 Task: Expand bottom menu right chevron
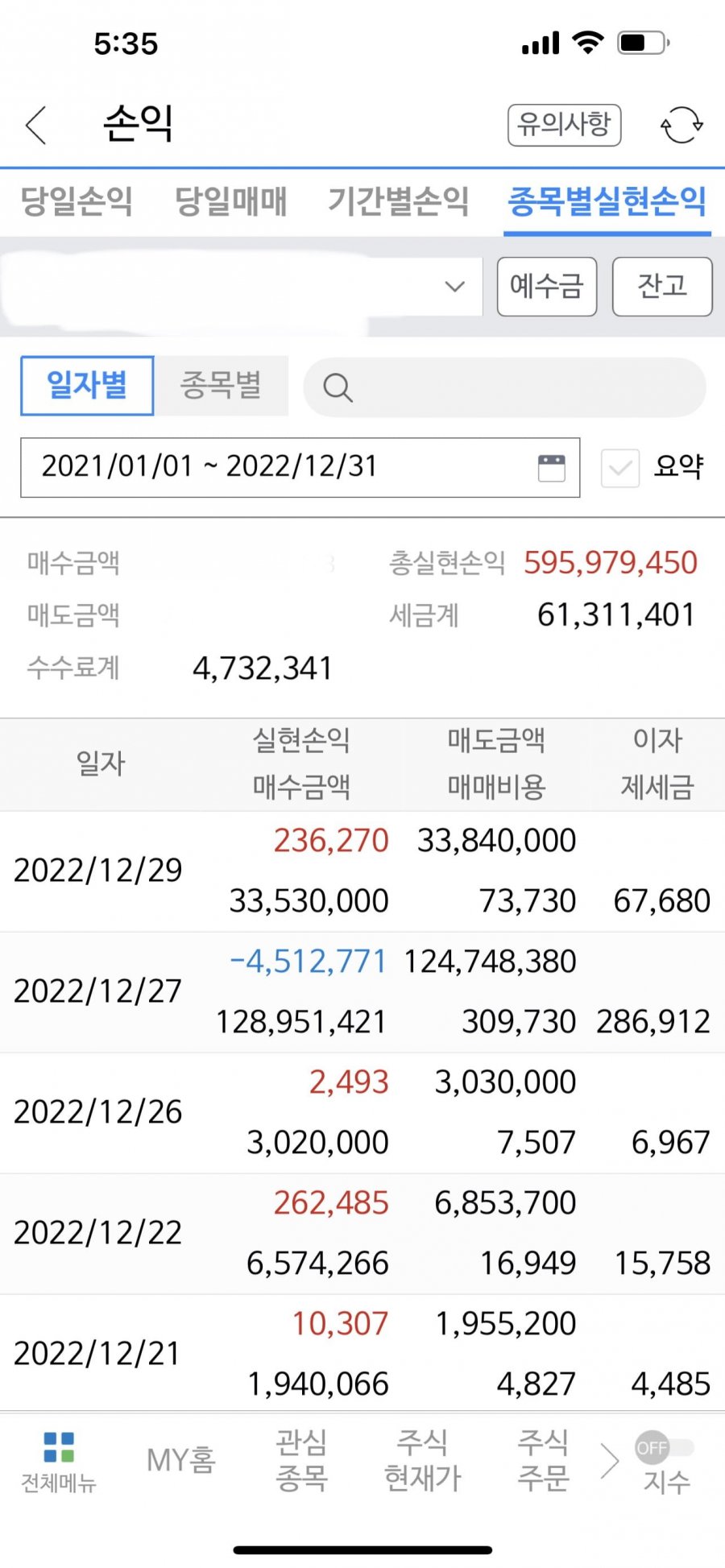pyautogui.click(x=610, y=1461)
